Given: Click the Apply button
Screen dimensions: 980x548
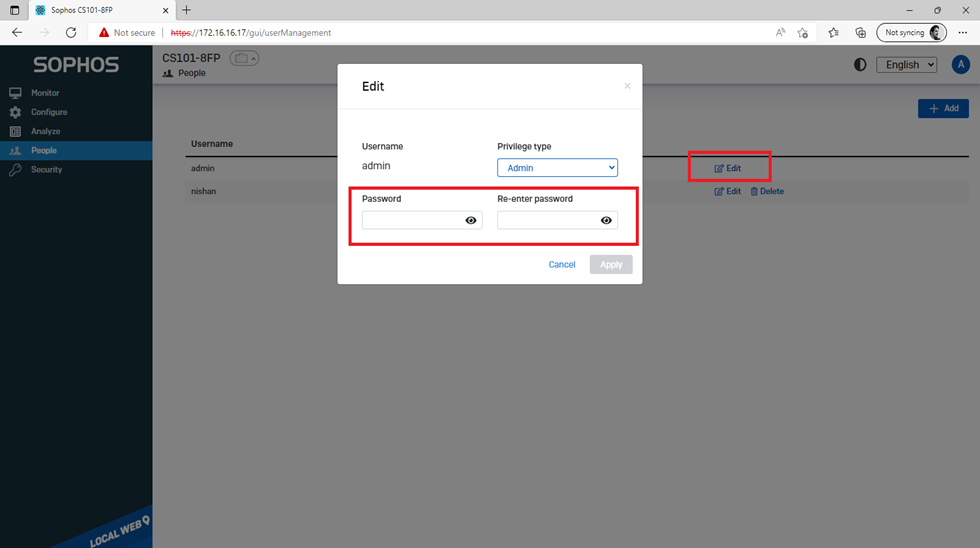Looking at the screenshot, I should [611, 265].
